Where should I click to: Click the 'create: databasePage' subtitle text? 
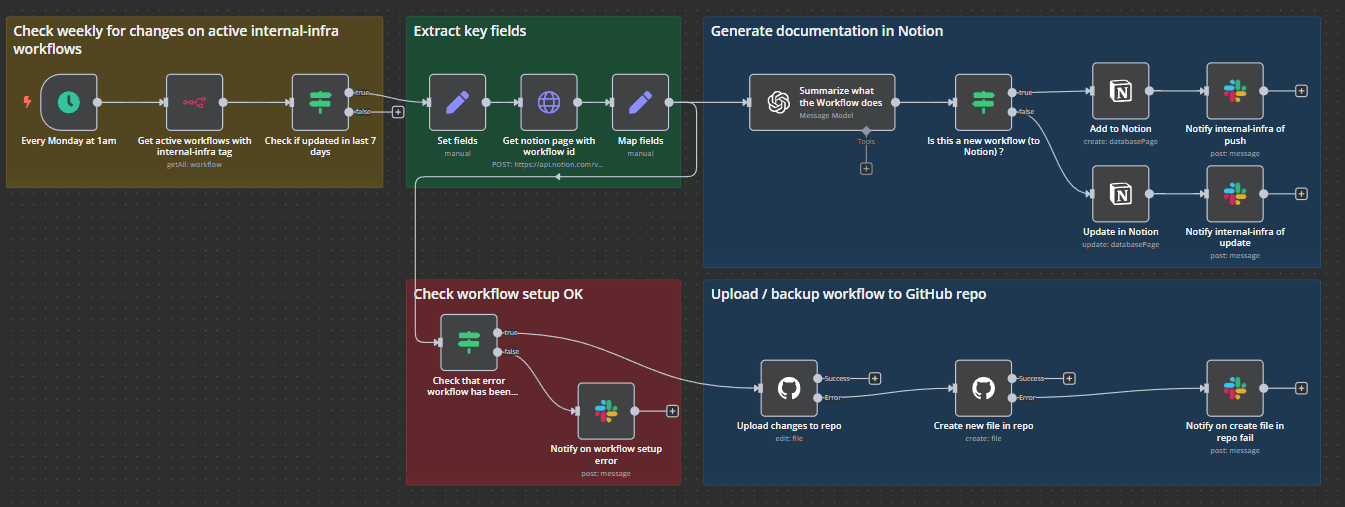pyautogui.click(x=1120, y=141)
